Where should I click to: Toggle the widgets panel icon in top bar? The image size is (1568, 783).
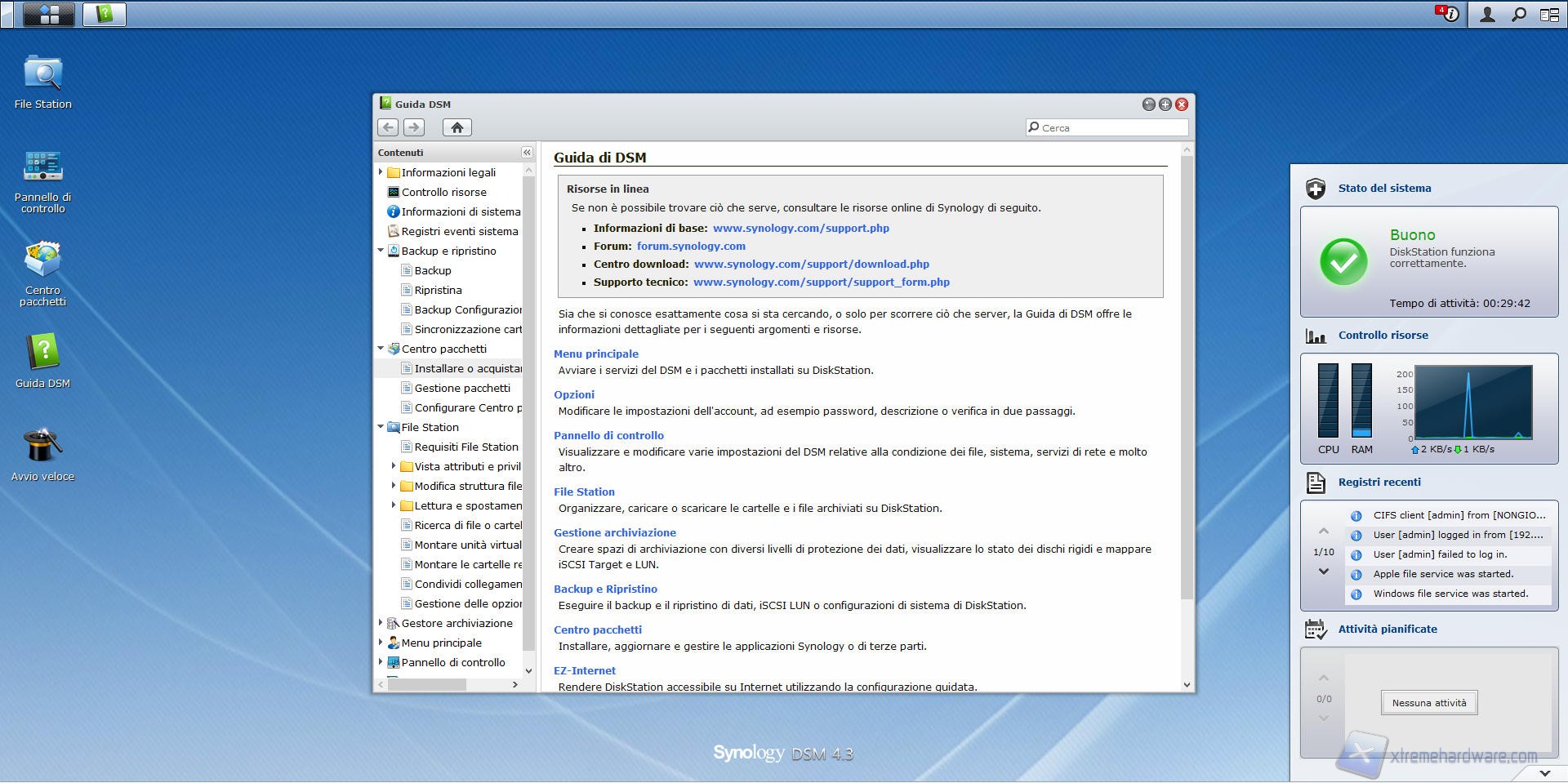click(x=1549, y=14)
